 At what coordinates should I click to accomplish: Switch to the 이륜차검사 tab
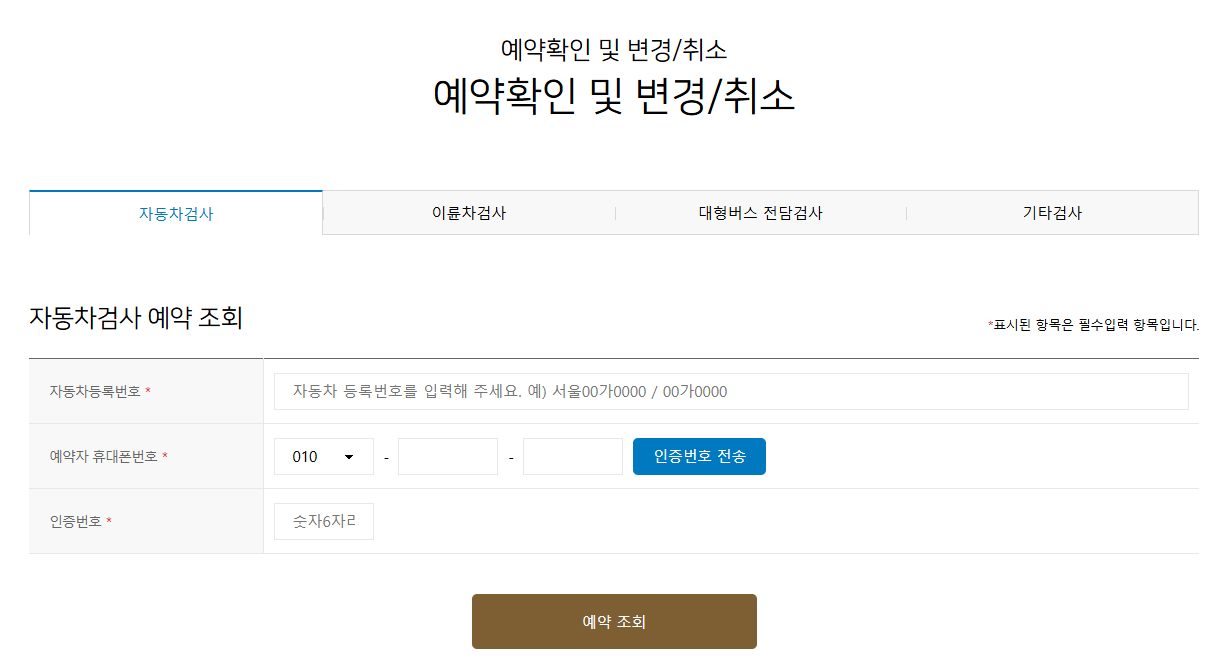pos(467,212)
